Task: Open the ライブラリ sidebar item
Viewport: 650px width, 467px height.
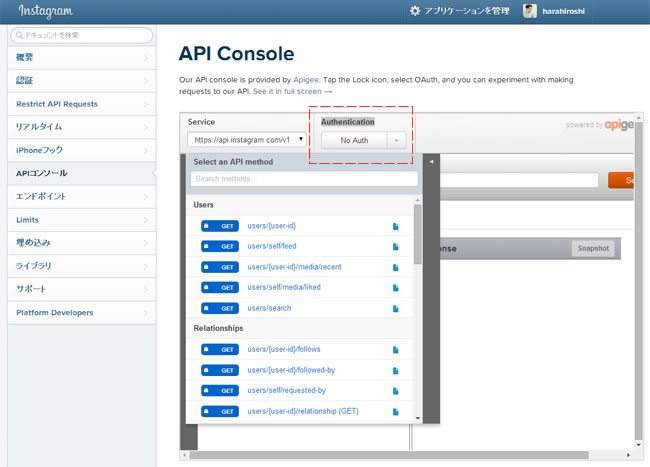Action: click(x=82, y=266)
